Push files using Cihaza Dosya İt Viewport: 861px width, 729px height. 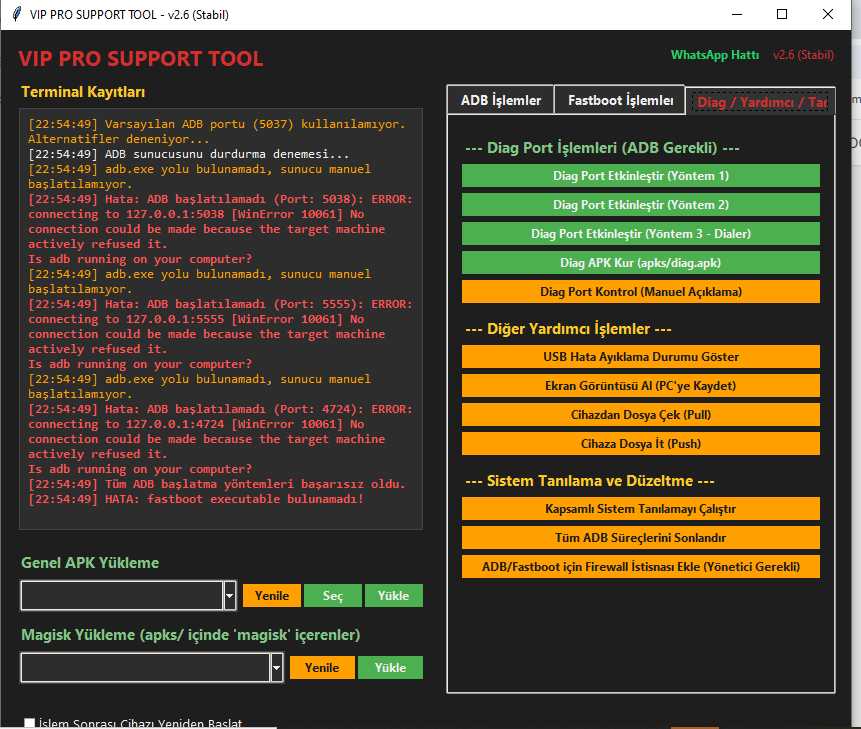click(x=640, y=443)
